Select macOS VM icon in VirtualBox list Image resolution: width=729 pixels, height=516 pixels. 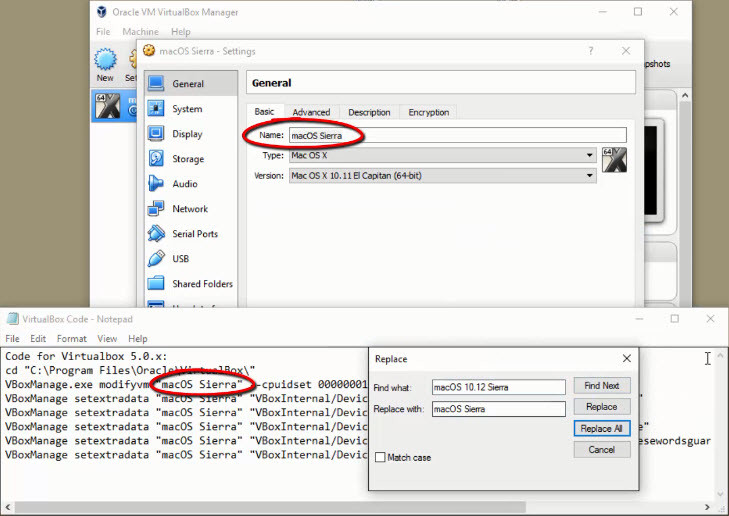[x=107, y=106]
